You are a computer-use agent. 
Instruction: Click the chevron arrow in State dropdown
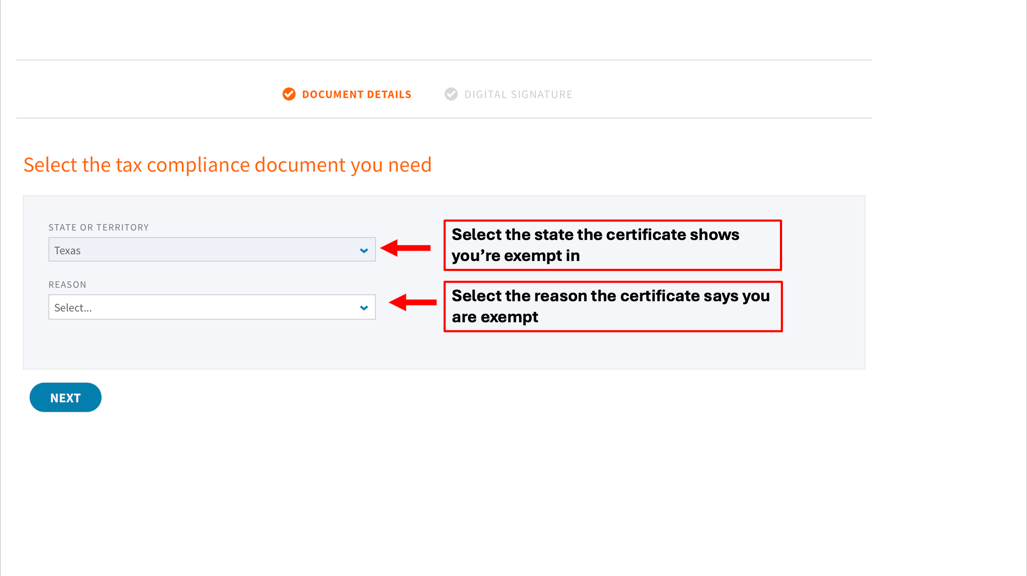[x=364, y=250]
